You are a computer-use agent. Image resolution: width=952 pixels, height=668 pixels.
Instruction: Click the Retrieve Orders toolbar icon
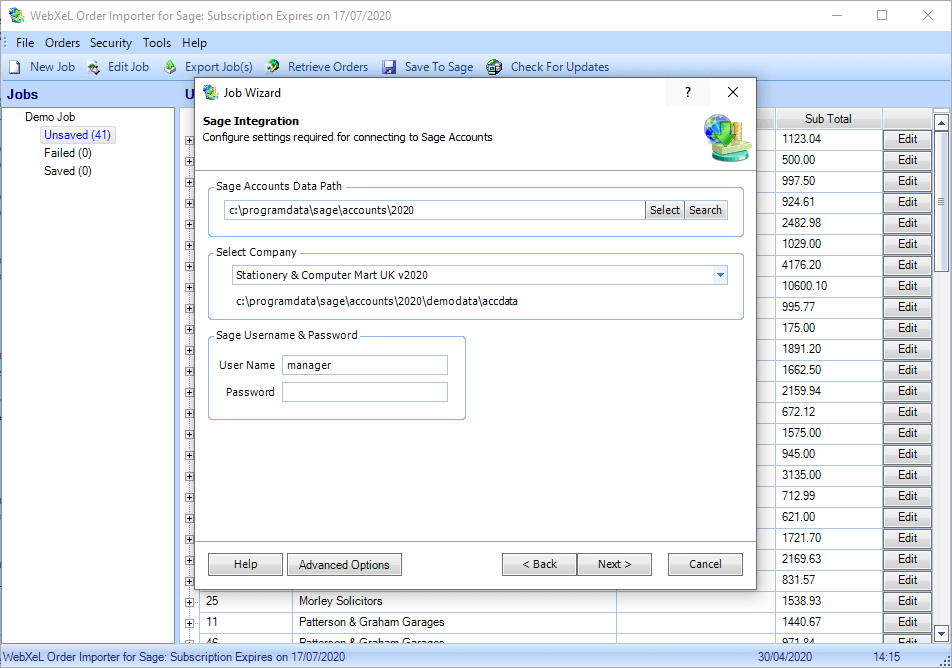(x=273, y=66)
